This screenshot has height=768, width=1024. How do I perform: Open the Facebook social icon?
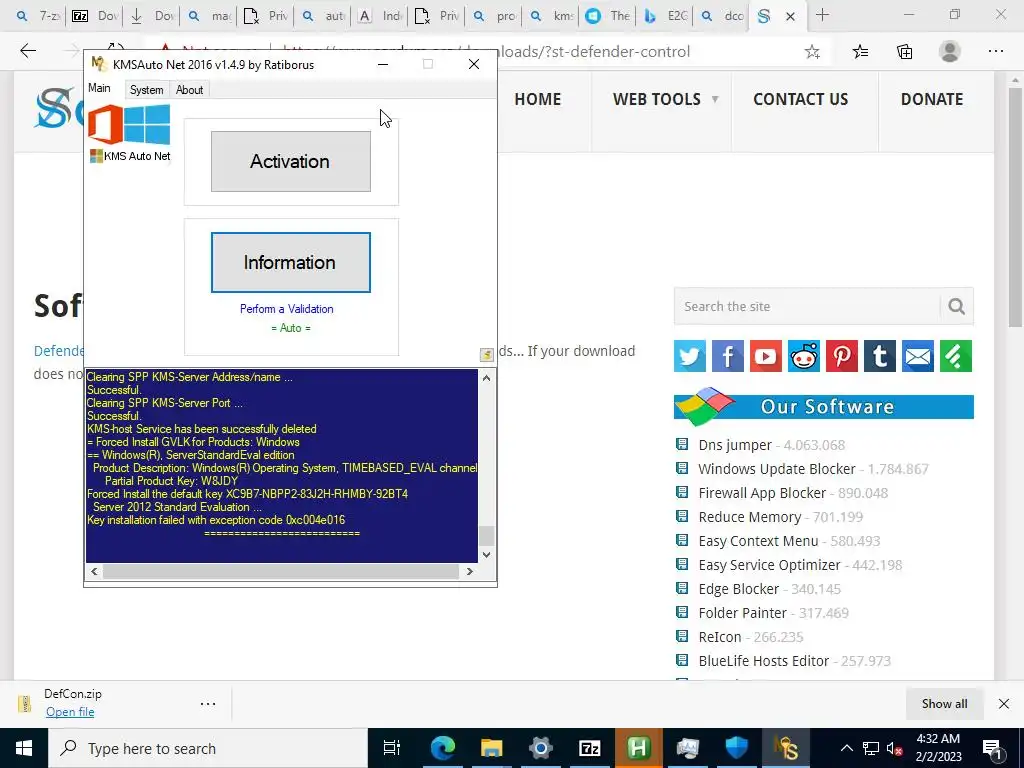728,356
